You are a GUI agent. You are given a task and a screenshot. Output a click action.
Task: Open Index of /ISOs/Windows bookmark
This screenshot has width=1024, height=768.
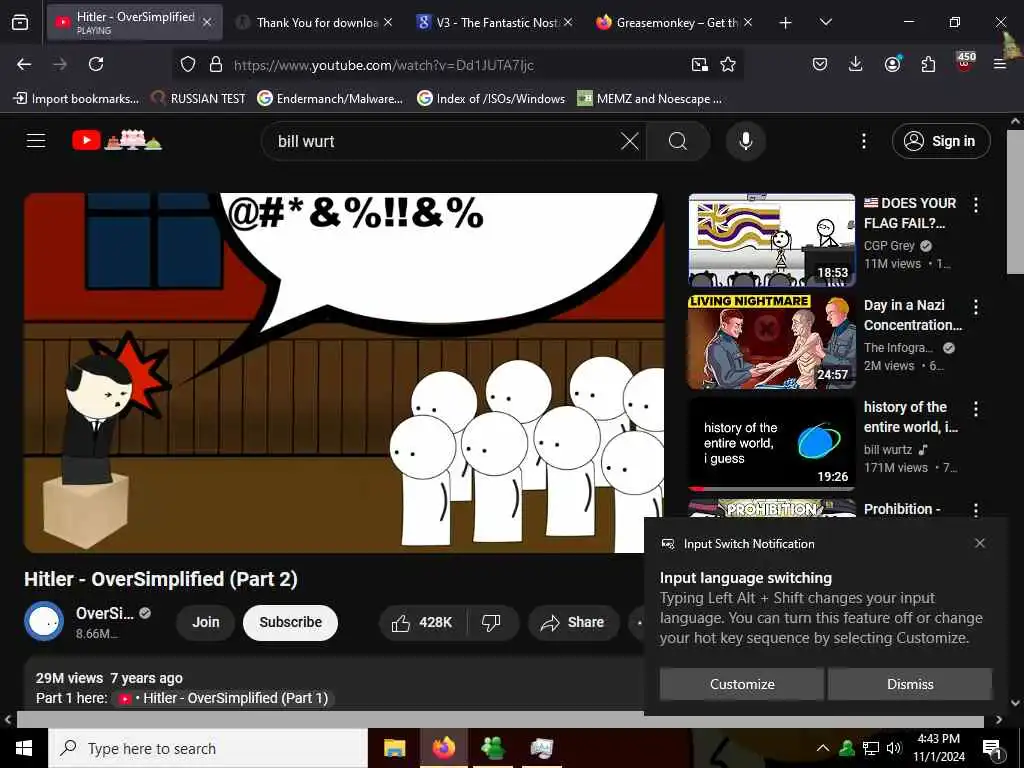[x=491, y=99]
